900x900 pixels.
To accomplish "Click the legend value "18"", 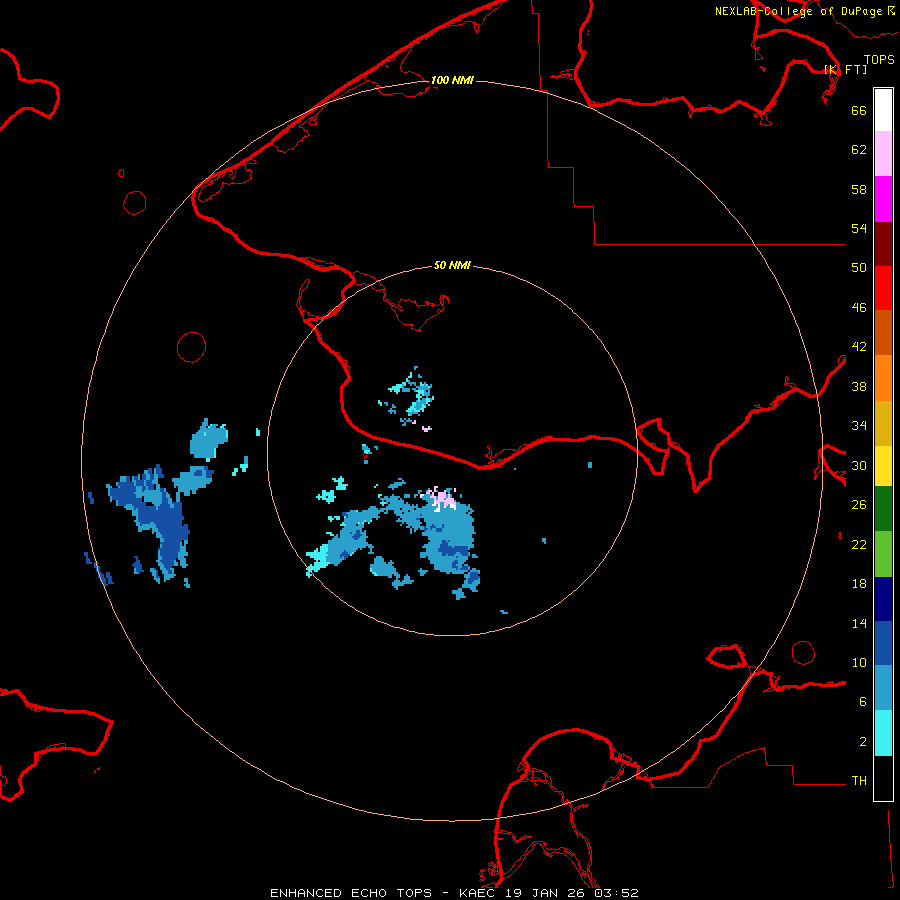I will 859,584.
